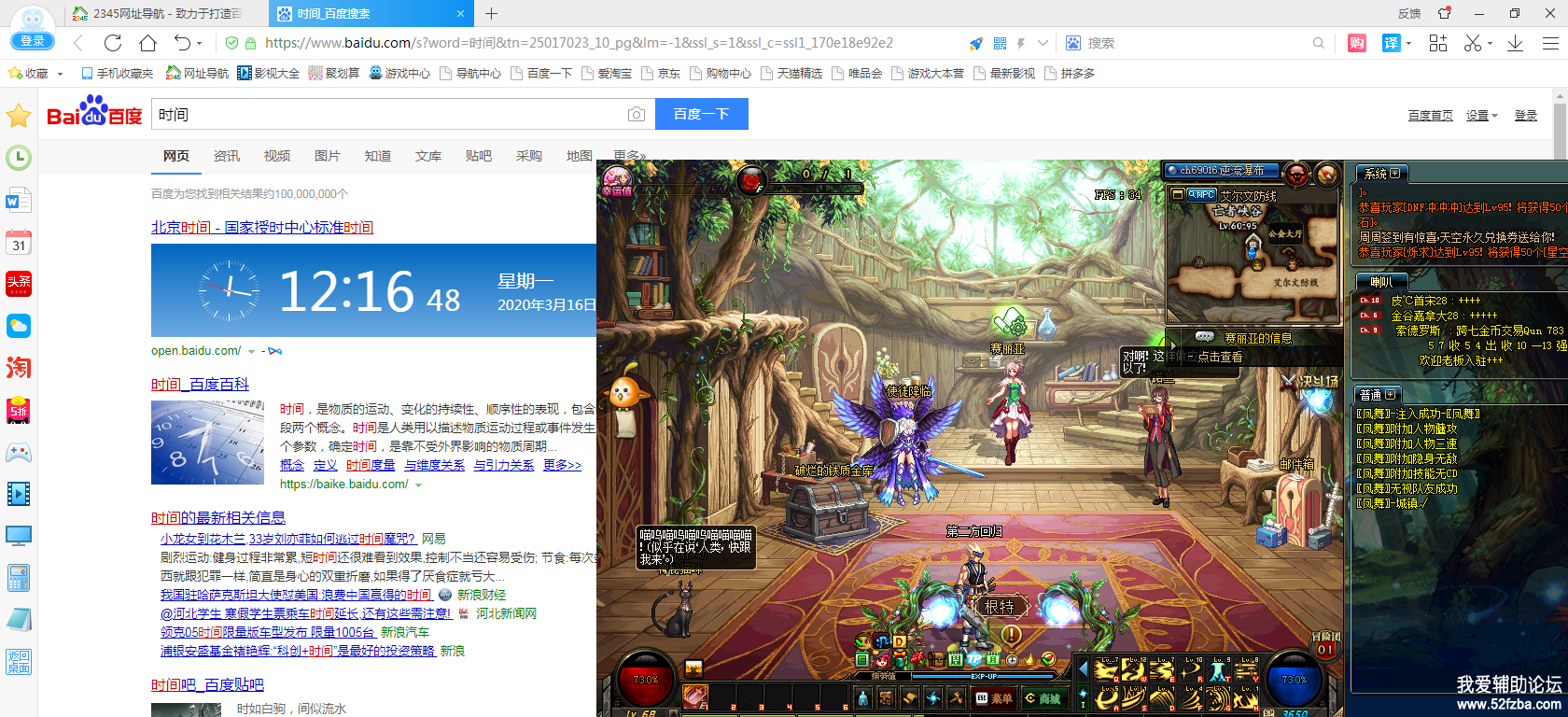Viewport: 1568px width, 717px height.
Task: Click the scissors screenshot tool icon
Action: pos(1472,43)
